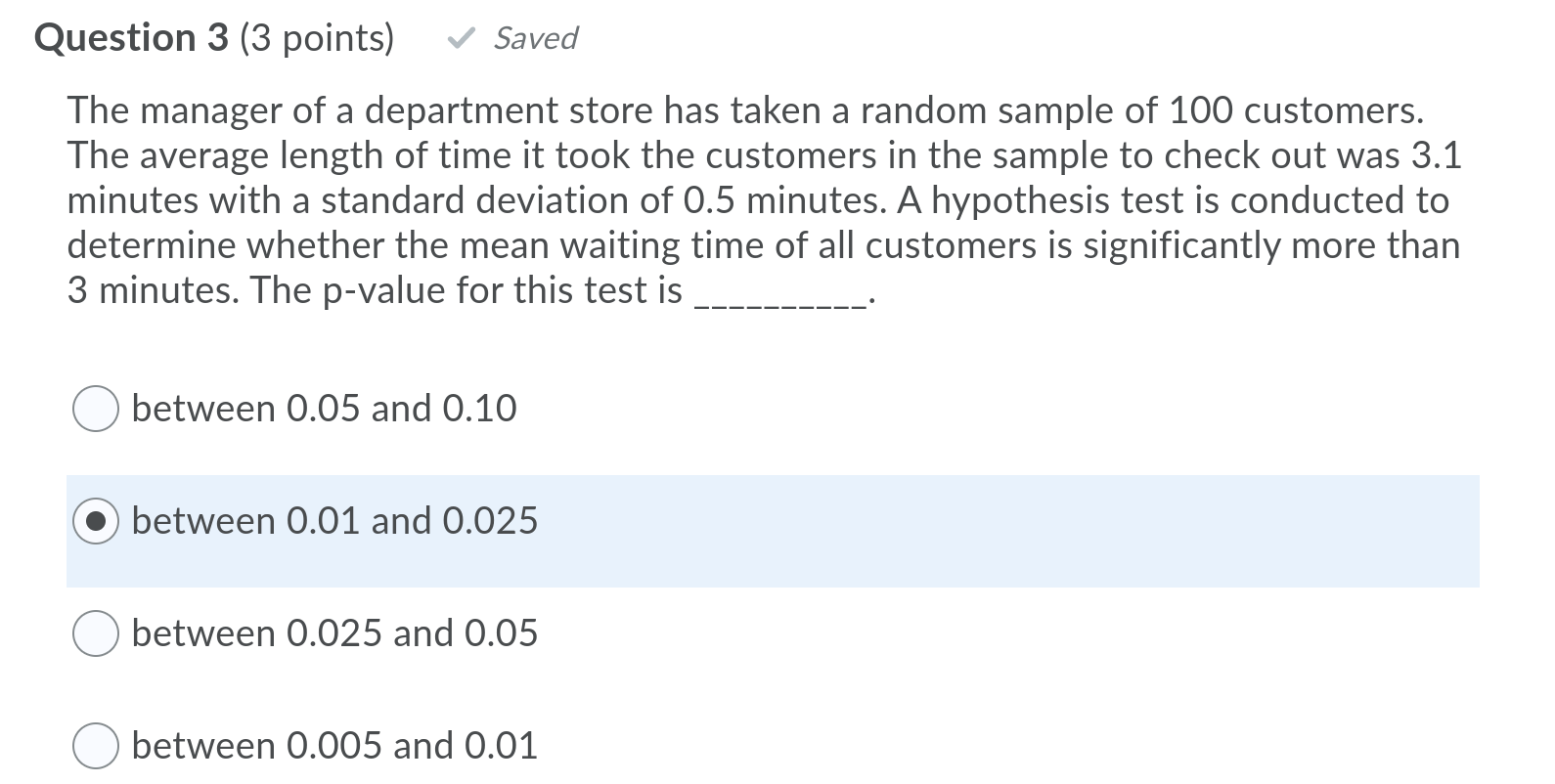
Task: Click the last answer option's empty circle
Action: [96, 746]
